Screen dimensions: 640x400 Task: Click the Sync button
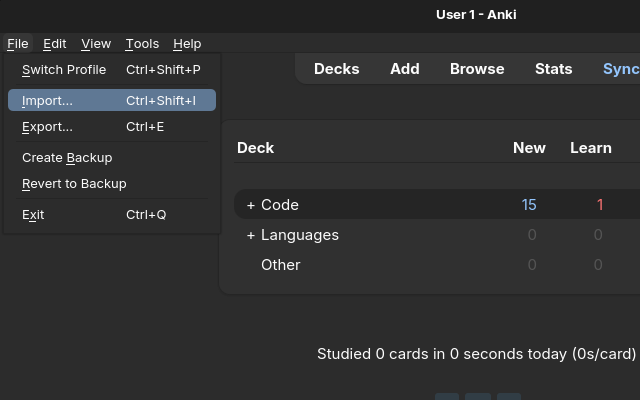click(620, 69)
